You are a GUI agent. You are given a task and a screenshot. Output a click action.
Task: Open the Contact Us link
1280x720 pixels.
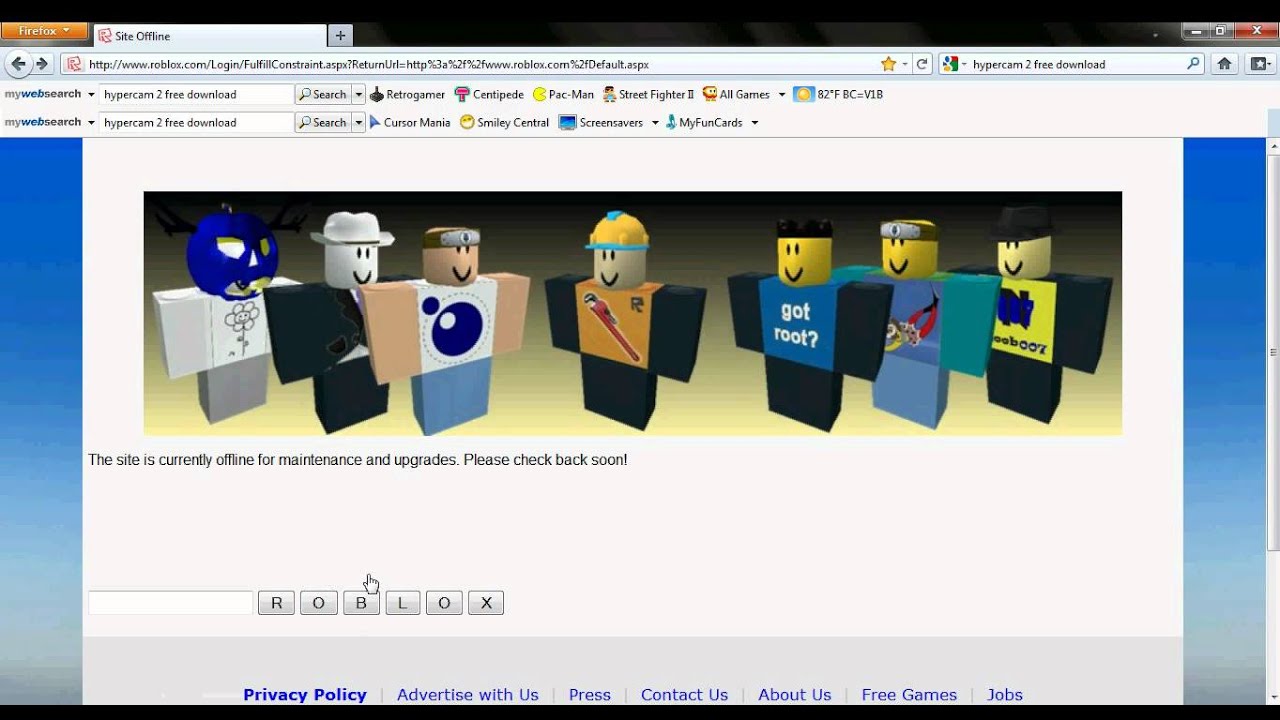pos(684,694)
